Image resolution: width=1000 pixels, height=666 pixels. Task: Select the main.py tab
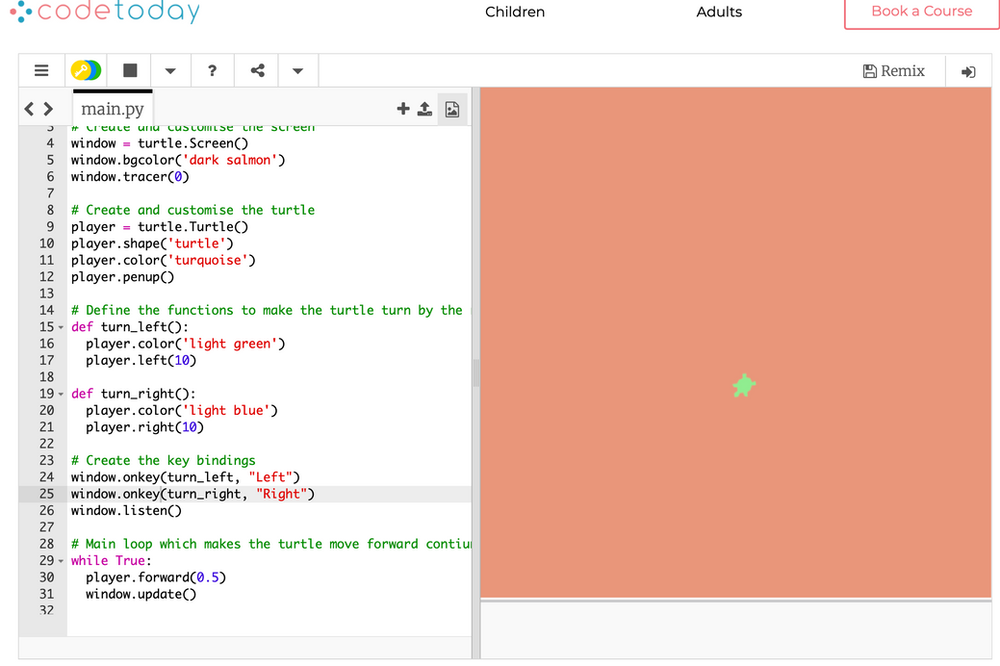click(113, 108)
